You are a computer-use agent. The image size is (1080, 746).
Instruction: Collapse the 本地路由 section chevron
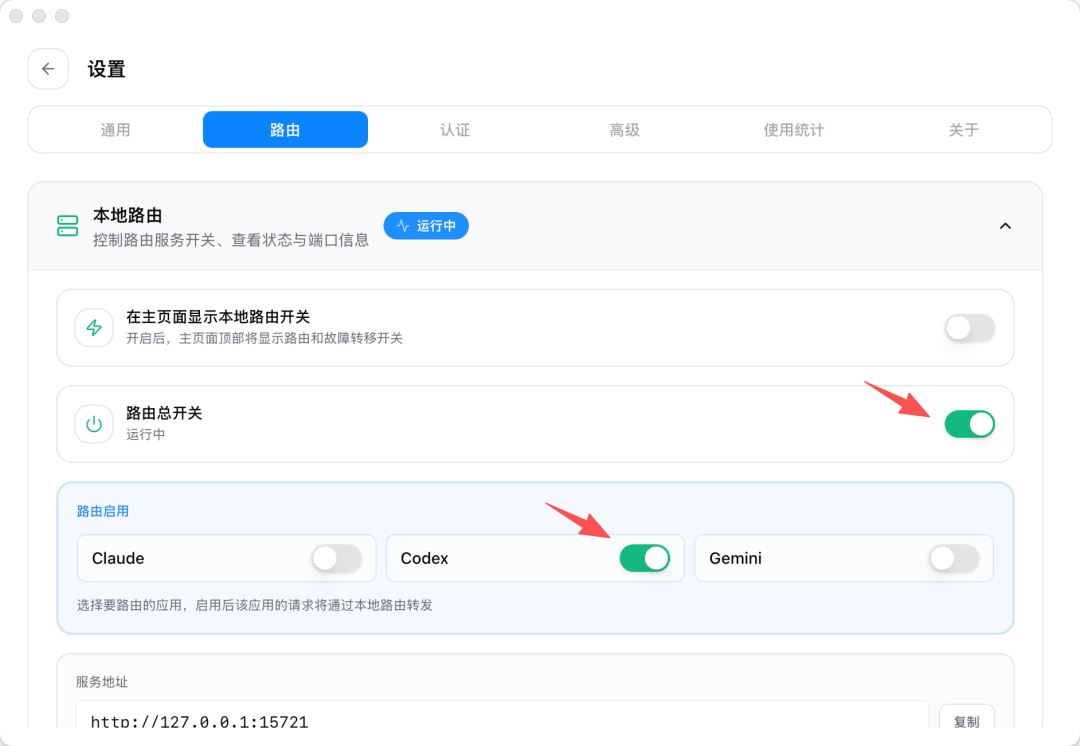pyautogui.click(x=1006, y=226)
